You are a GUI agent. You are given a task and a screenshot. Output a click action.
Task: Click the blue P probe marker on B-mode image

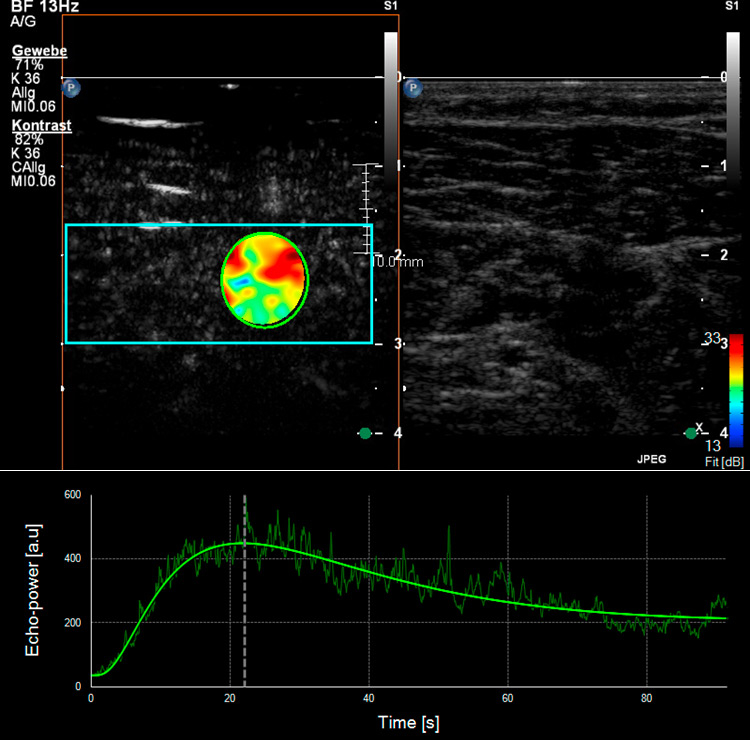[x=410, y=89]
